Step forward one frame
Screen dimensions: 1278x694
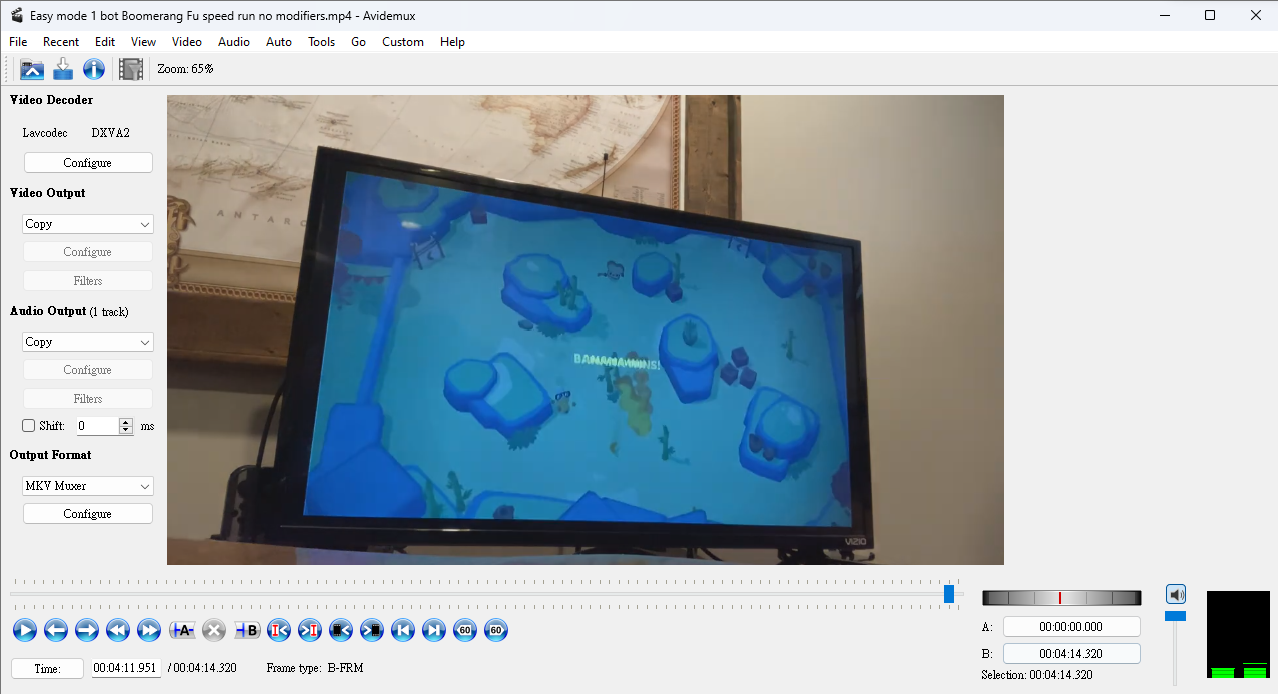[x=87, y=630]
